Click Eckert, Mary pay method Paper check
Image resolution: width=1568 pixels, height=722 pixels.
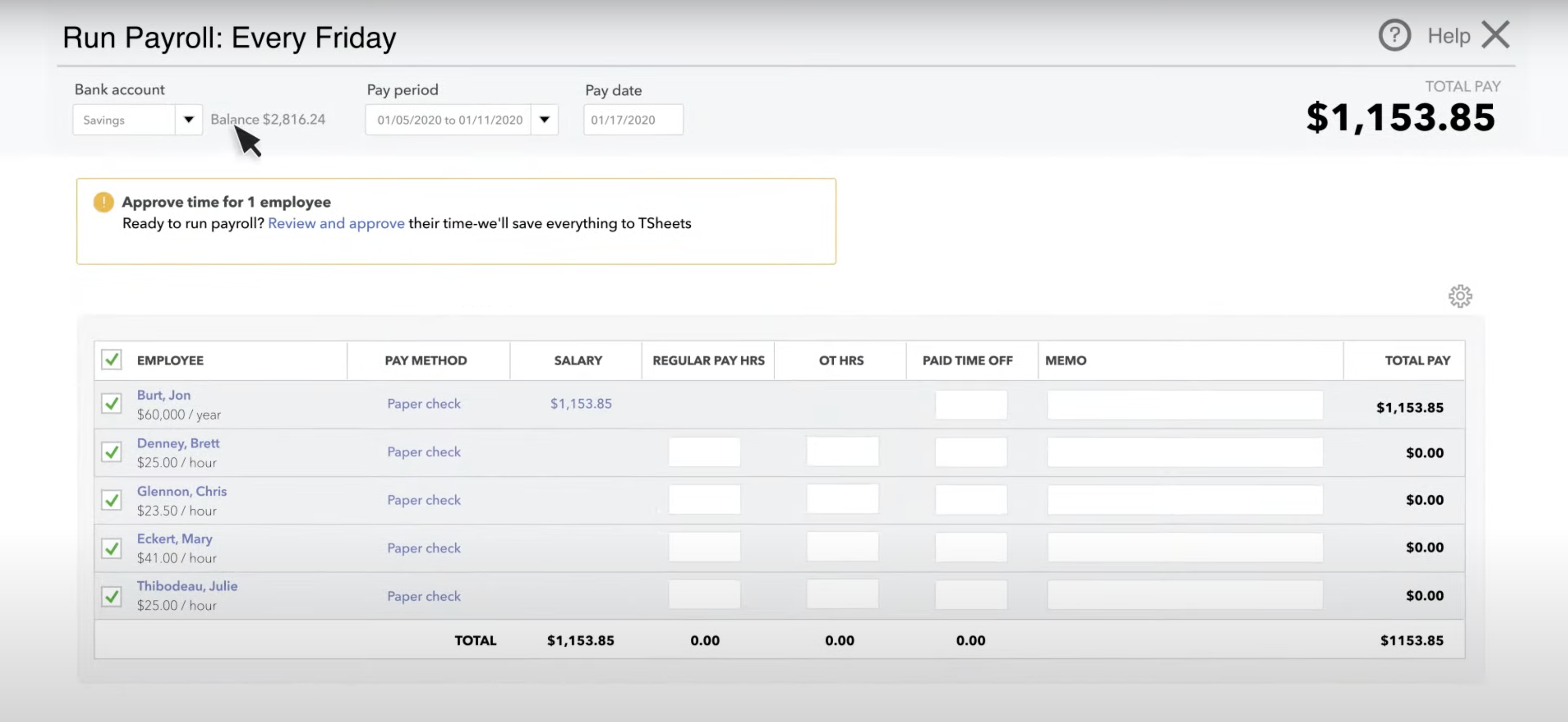[424, 548]
